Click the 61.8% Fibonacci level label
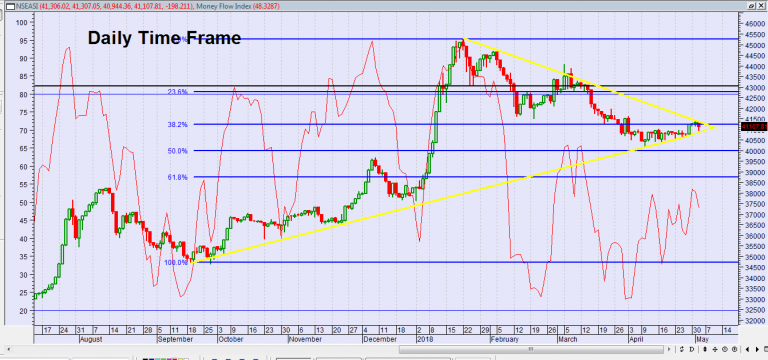Image resolution: width=768 pixels, height=360 pixels. pos(177,177)
